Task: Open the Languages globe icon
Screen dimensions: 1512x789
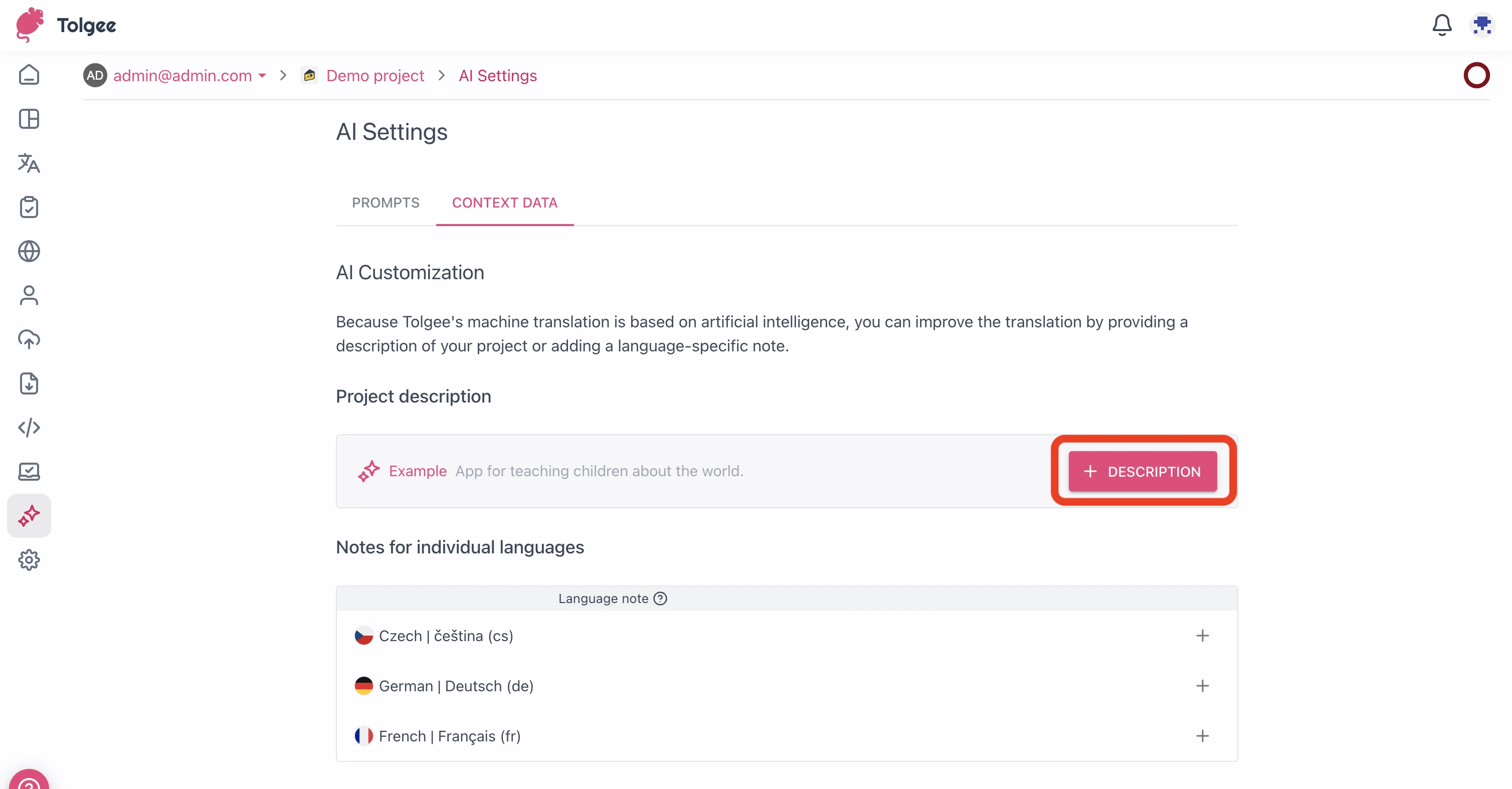Action: pyautogui.click(x=29, y=251)
